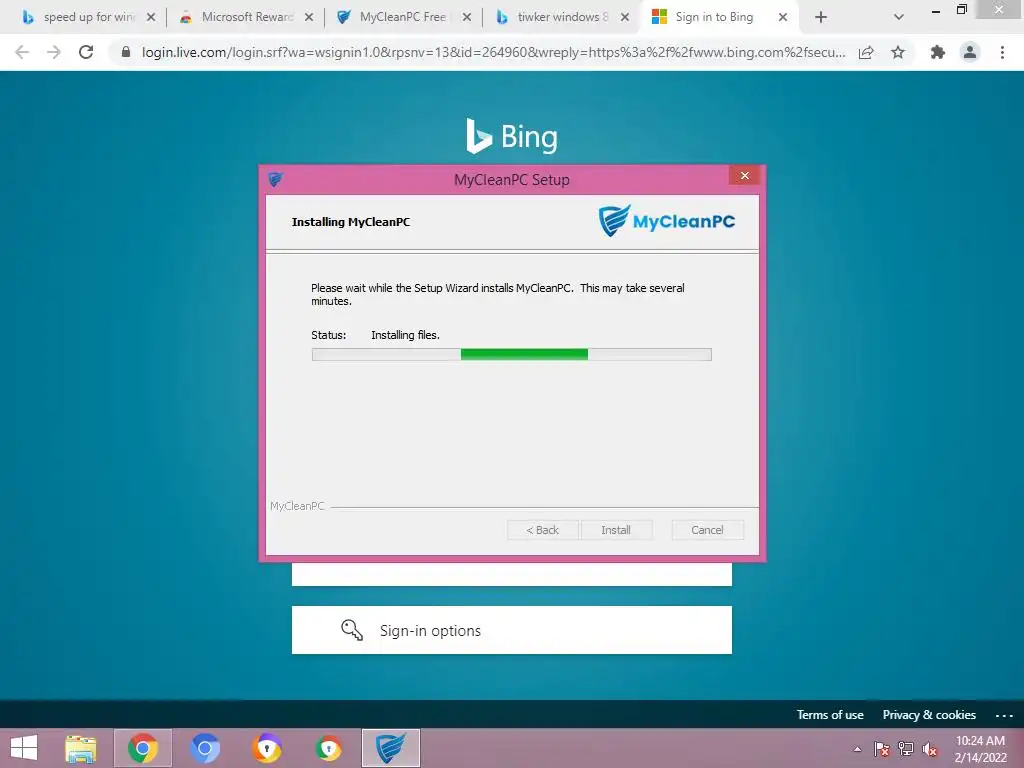Reload the current page
The width and height of the screenshot is (1024, 768).
pos(86,52)
